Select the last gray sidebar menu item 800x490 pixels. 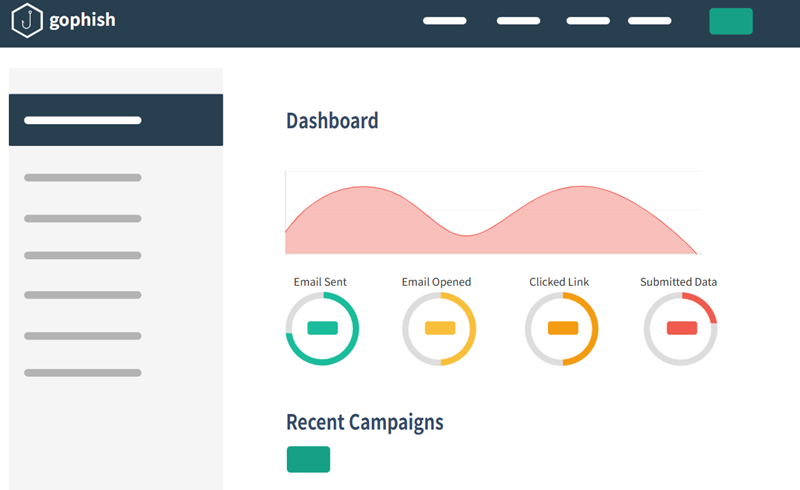click(x=83, y=373)
